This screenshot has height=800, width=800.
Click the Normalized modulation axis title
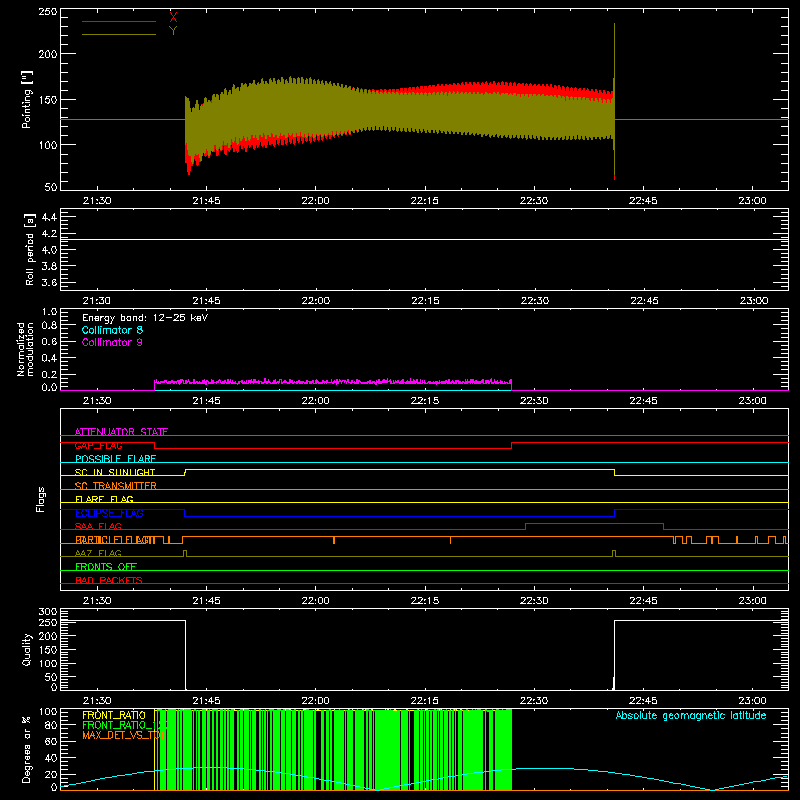pyautogui.click(x=25, y=349)
